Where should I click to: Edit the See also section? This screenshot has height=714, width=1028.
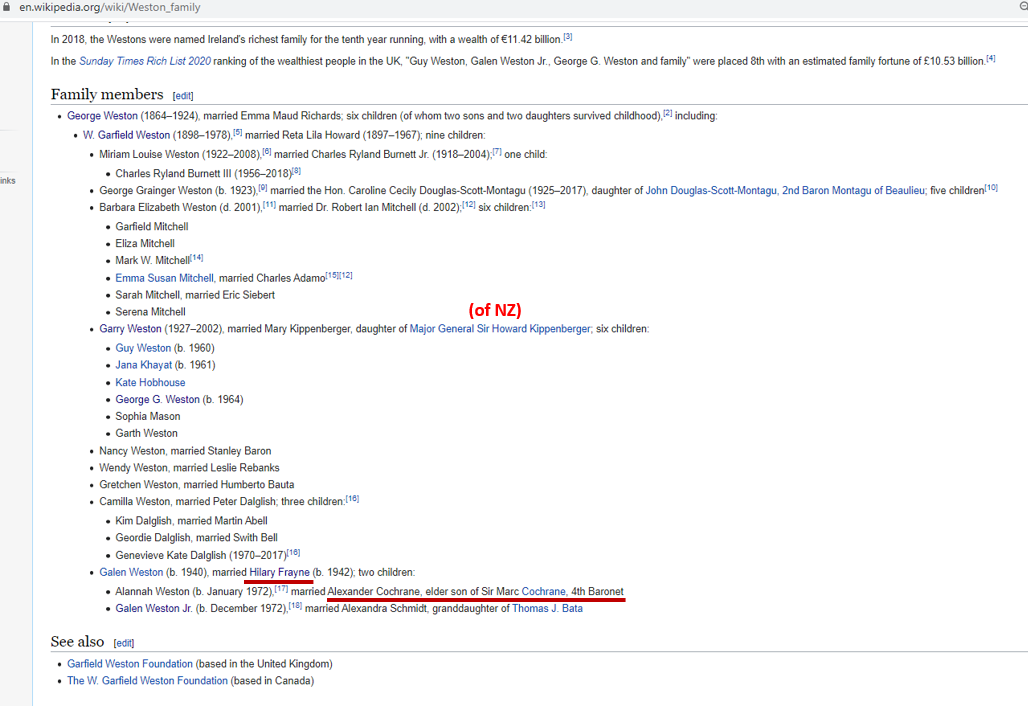click(124, 643)
